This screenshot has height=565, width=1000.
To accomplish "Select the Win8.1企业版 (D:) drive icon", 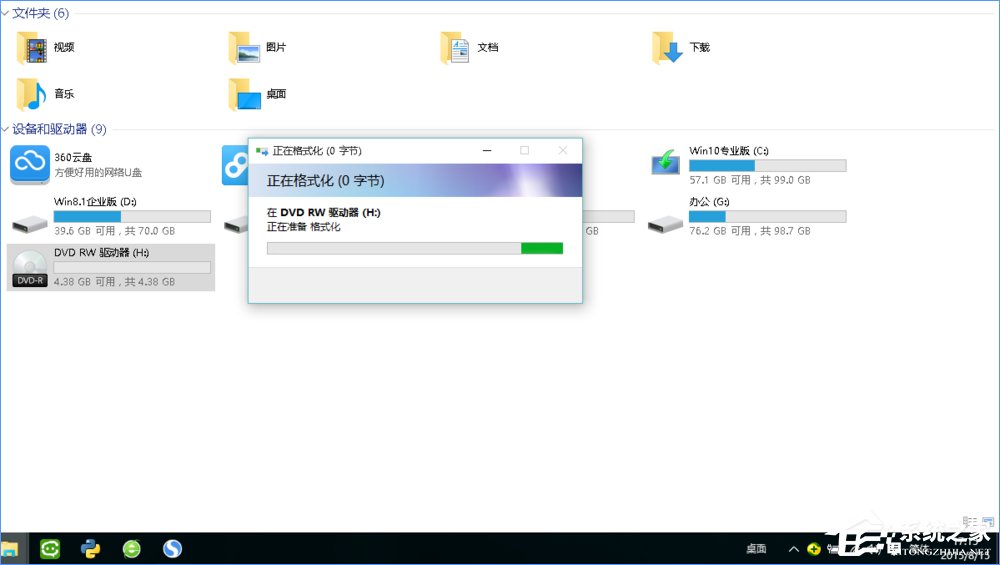I will pyautogui.click(x=29, y=224).
